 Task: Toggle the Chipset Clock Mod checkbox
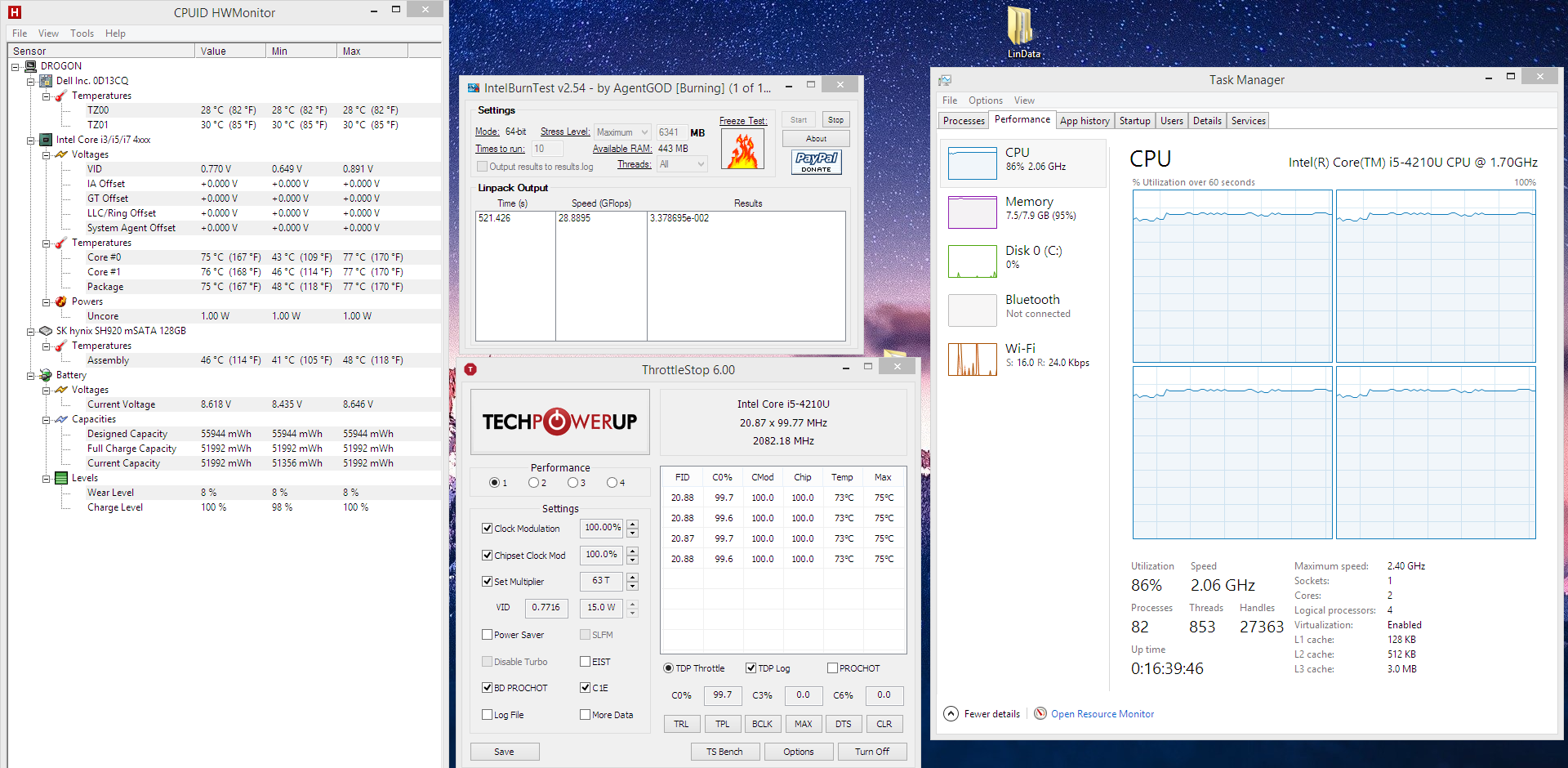click(x=487, y=556)
